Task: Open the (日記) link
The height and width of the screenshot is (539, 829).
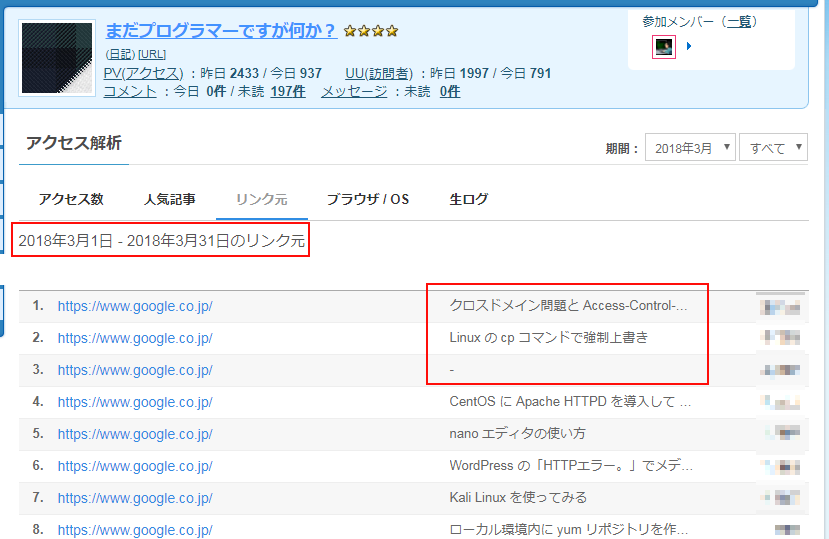Action: pyautogui.click(x=120, y=54)
